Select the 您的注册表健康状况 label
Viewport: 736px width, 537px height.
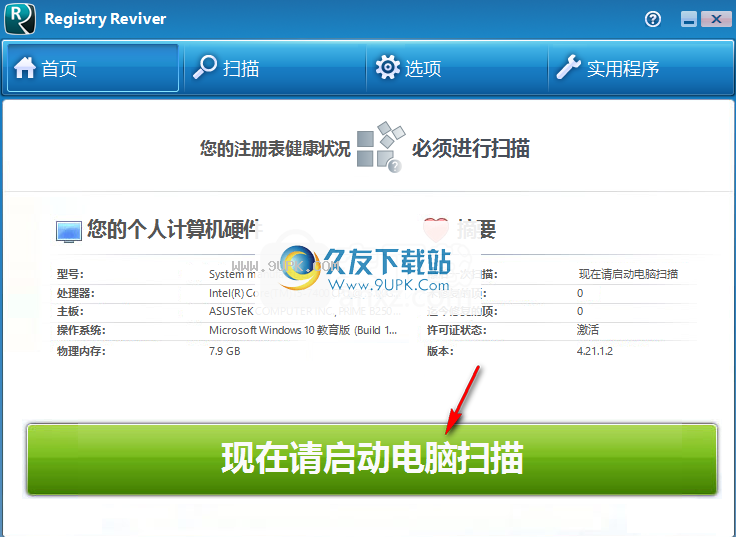(275, 148)
